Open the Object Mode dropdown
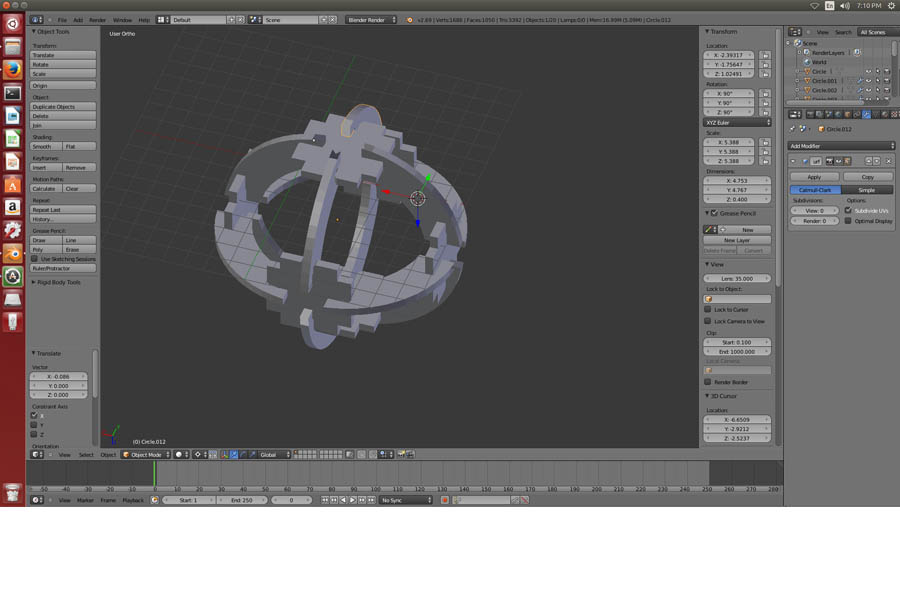The height and width of the screenshot is (600, 900). point(145,455)
